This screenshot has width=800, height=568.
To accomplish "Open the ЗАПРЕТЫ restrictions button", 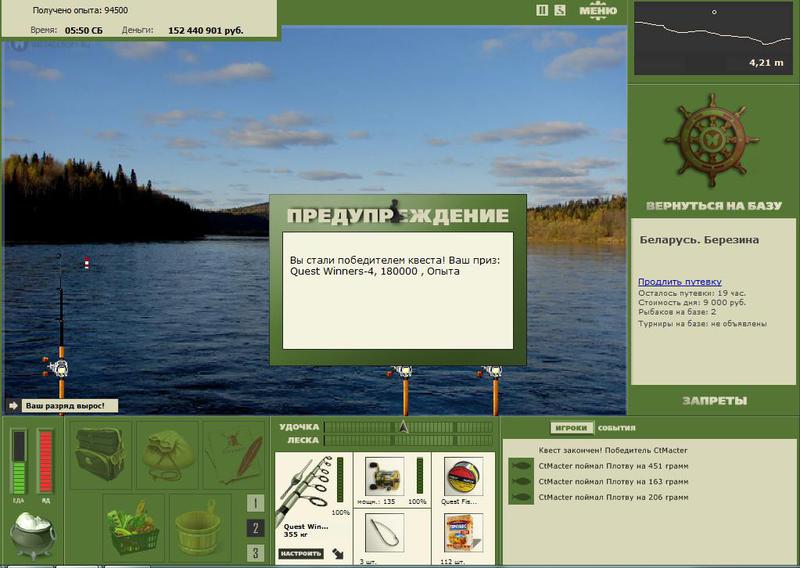I will [714, 401].
